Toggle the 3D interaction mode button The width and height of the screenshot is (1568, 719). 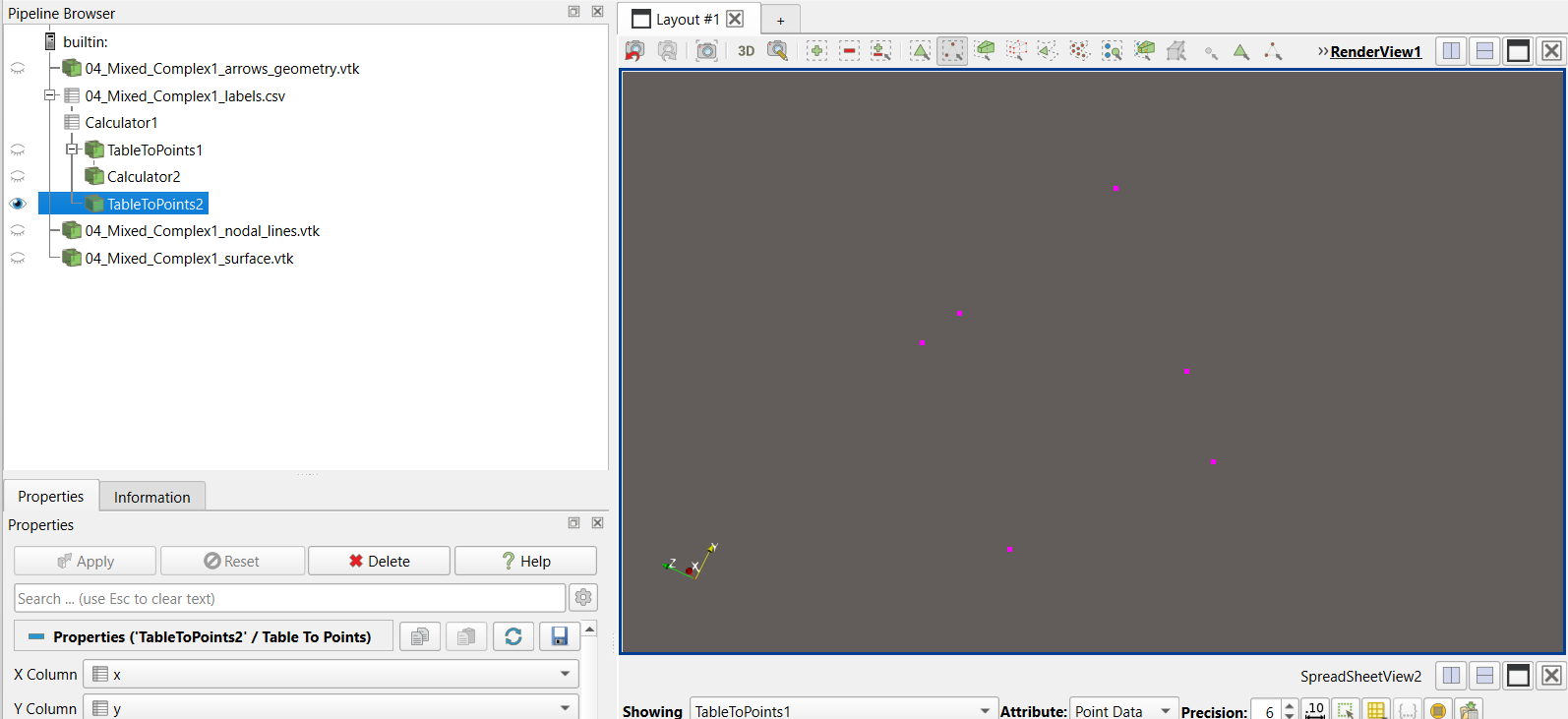(x=746, y=51)
